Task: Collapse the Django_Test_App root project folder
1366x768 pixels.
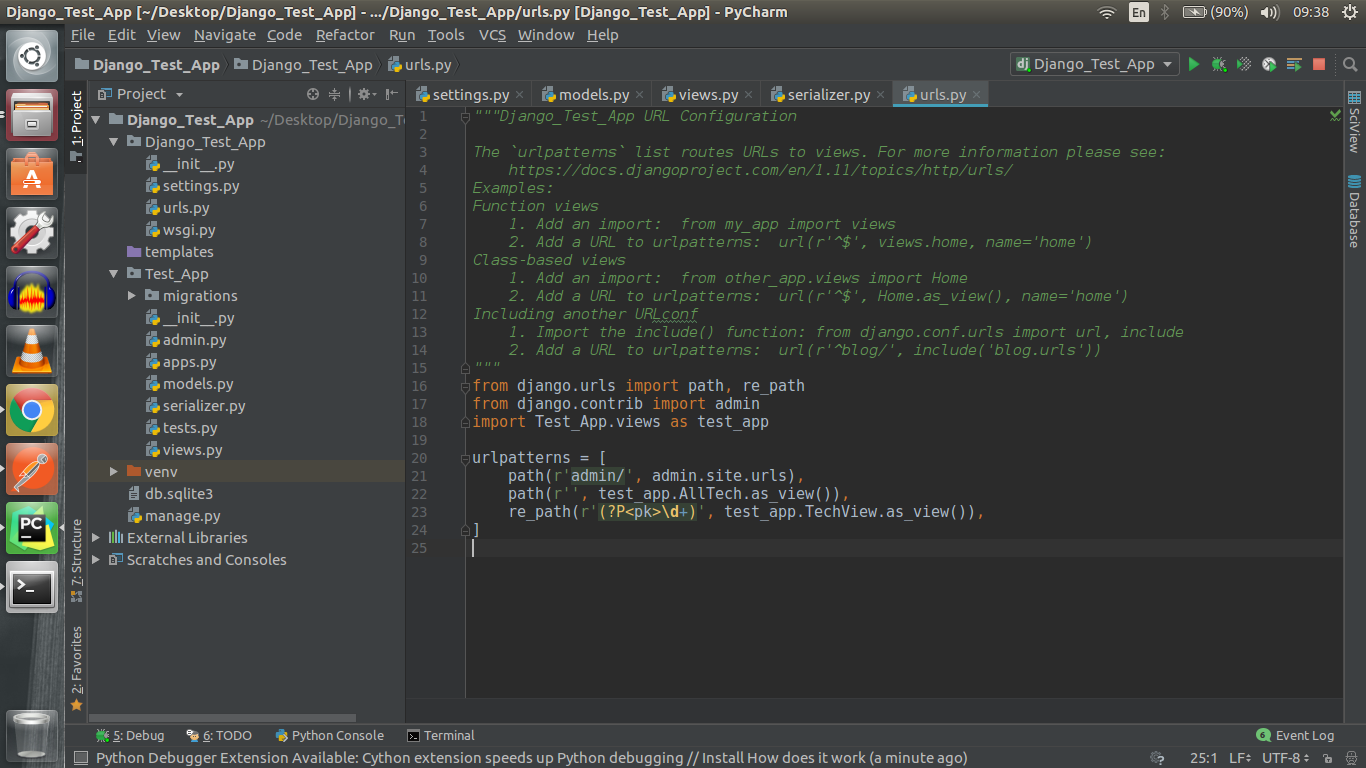Action: [97, 120]
